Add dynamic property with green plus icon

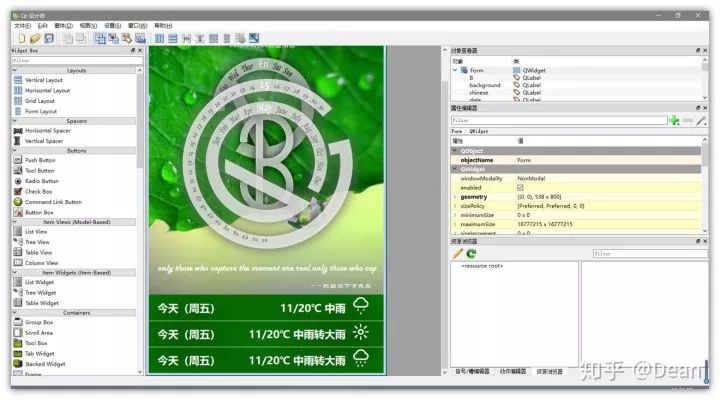[x=674, y=121]
